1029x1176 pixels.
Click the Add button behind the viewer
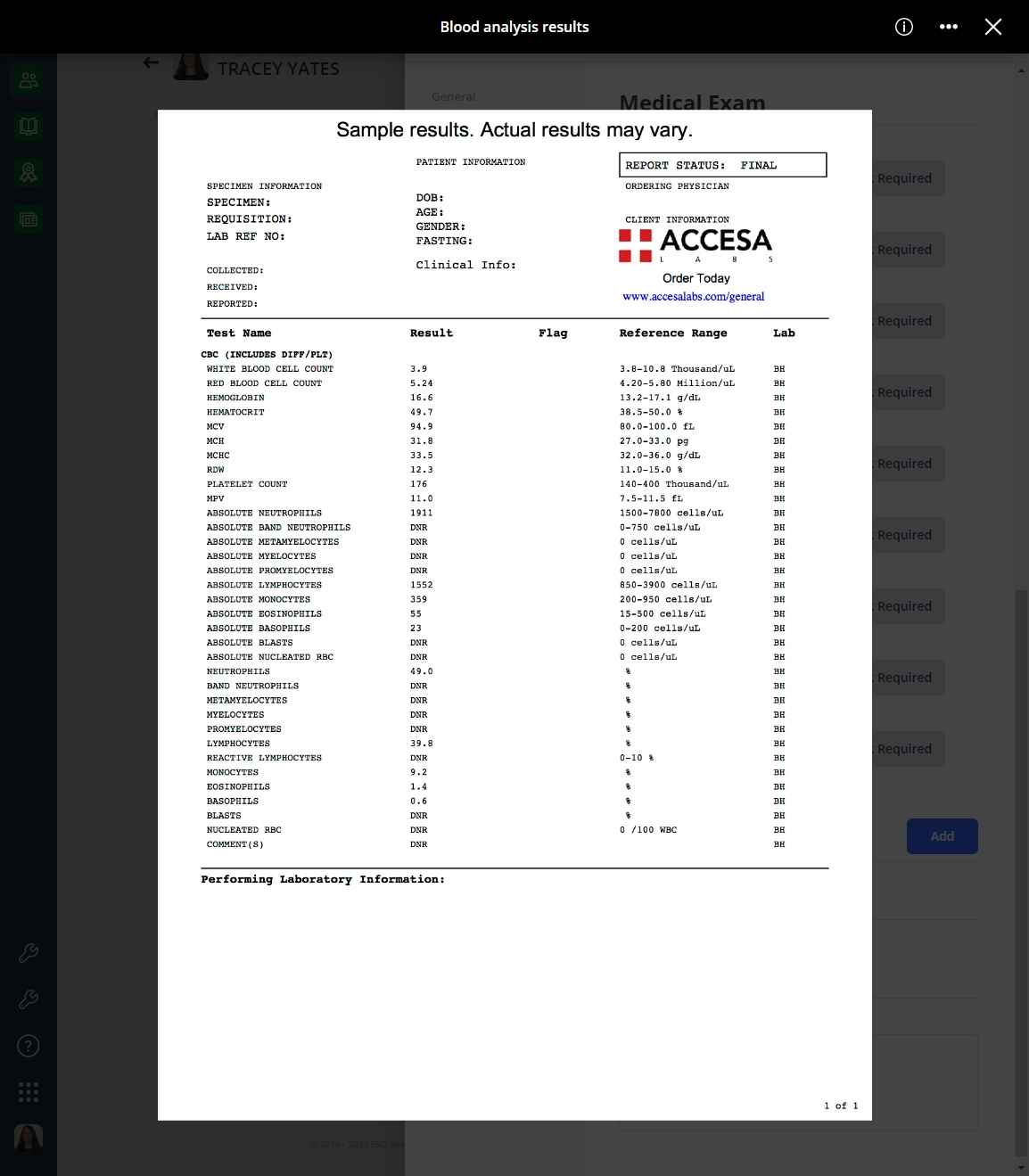click(x=943, y=836)
